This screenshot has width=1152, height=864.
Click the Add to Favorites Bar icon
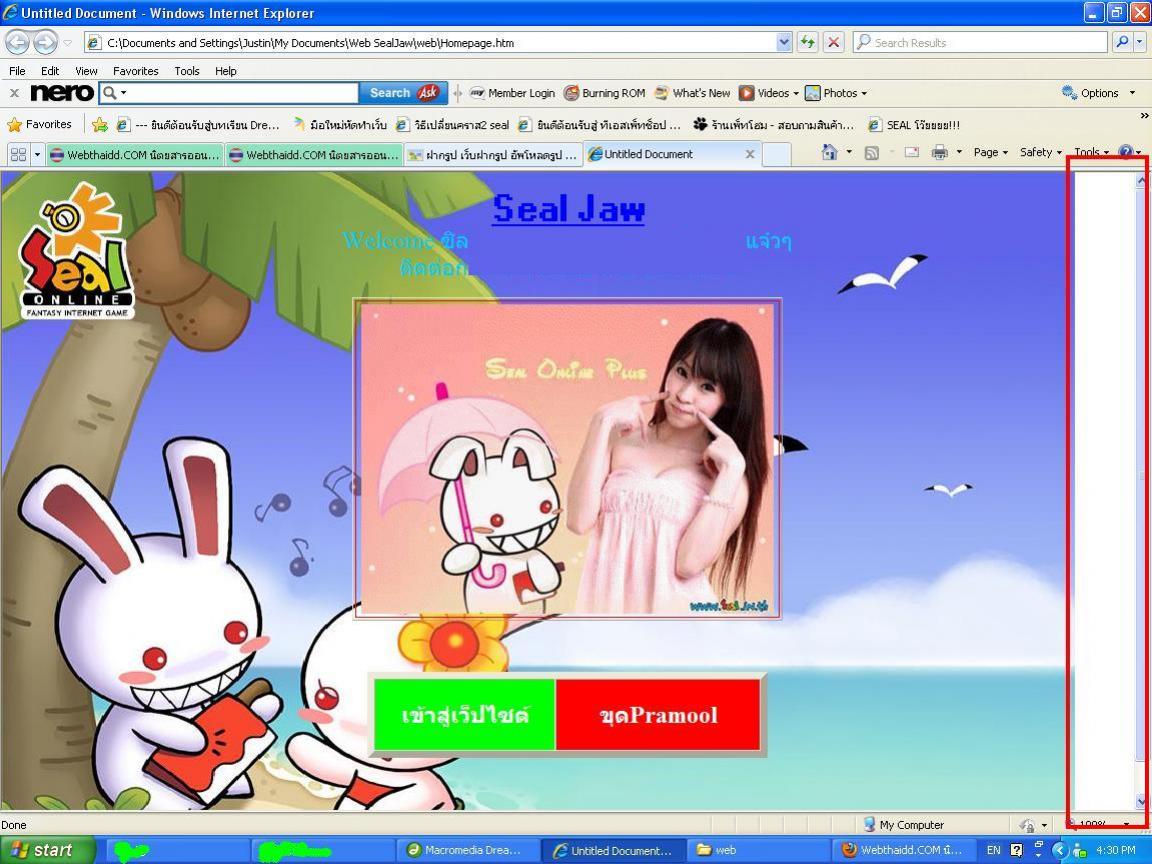tap(100, 124)
